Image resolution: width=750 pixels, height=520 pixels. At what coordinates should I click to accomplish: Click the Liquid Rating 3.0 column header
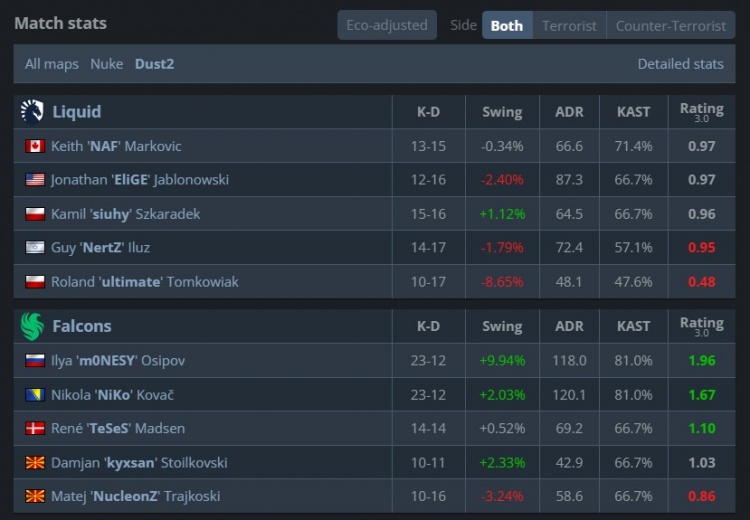(701, 112)
